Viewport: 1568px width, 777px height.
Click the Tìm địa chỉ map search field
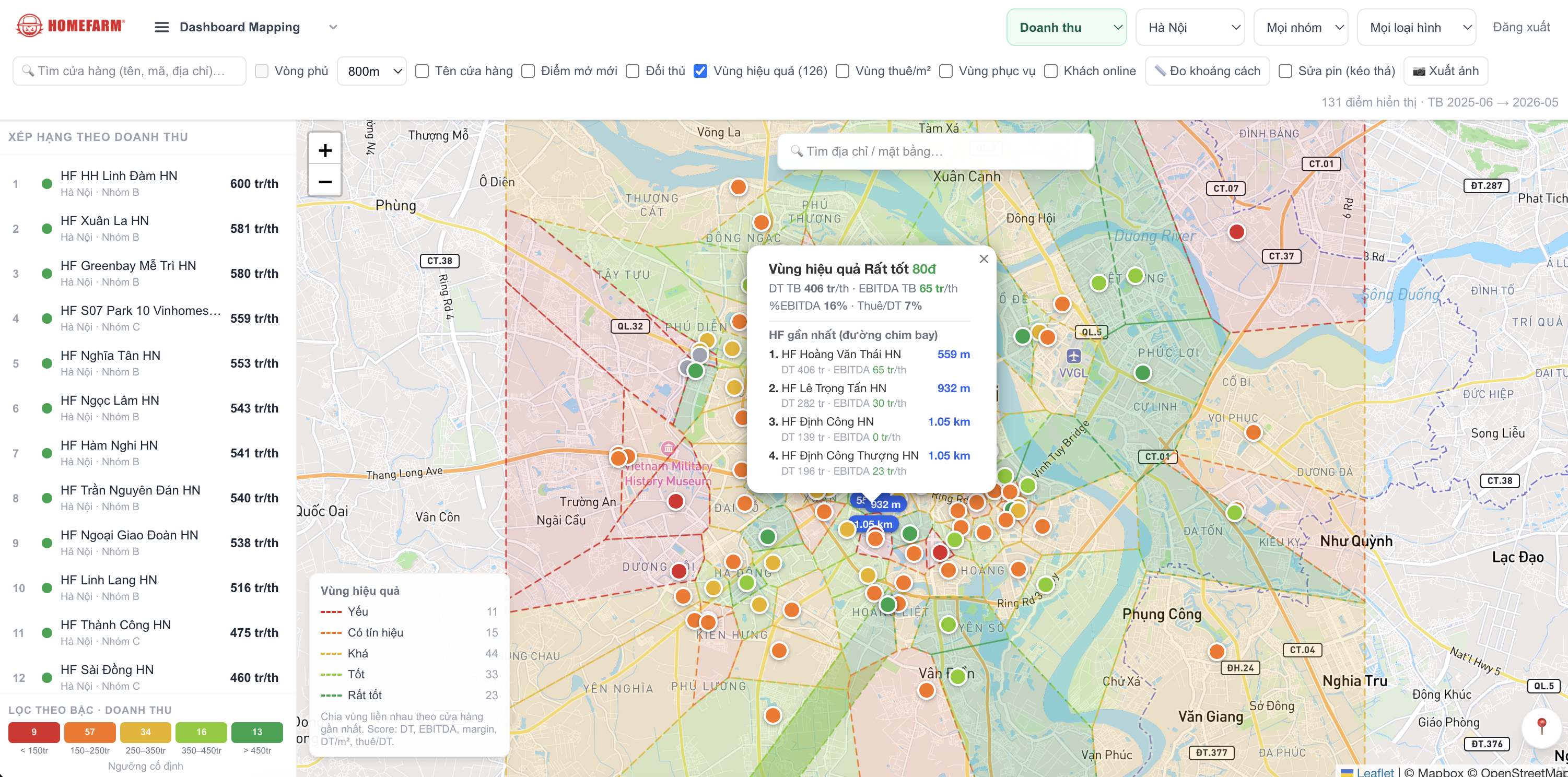[935, 151]
